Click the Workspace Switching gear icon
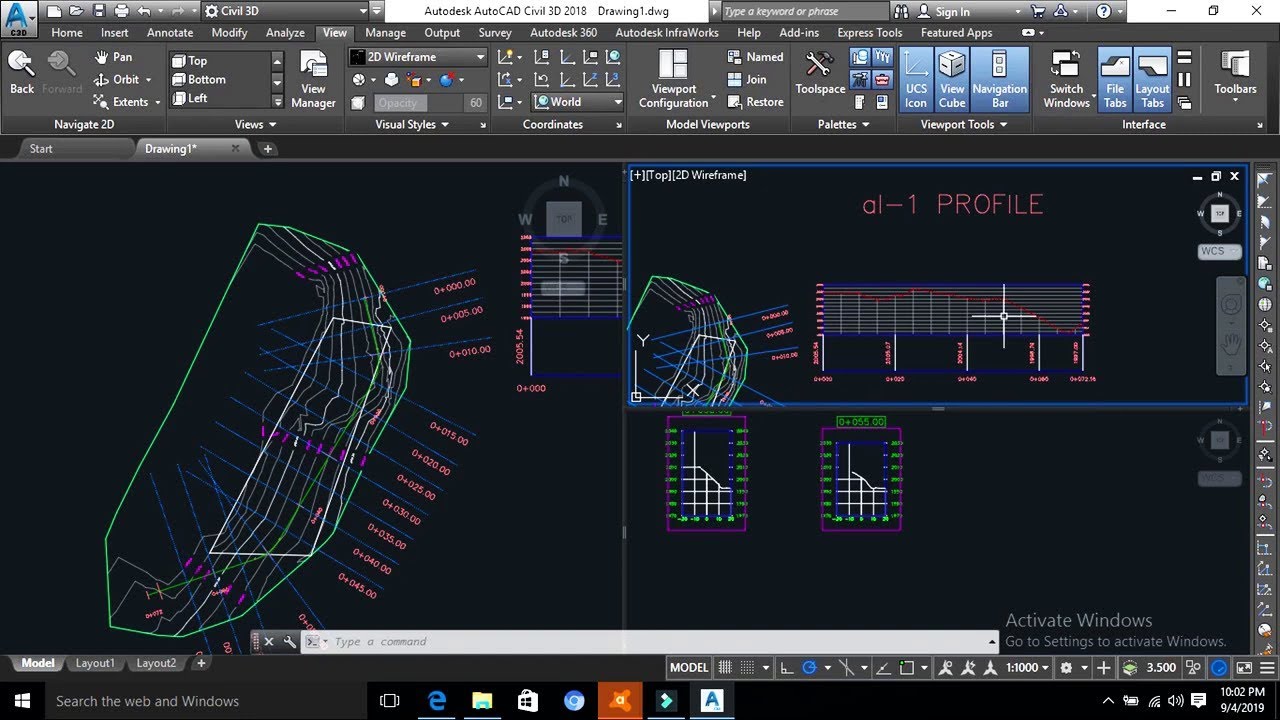This screenshot has width=1280, height=720. click(x=1067, y=667)
